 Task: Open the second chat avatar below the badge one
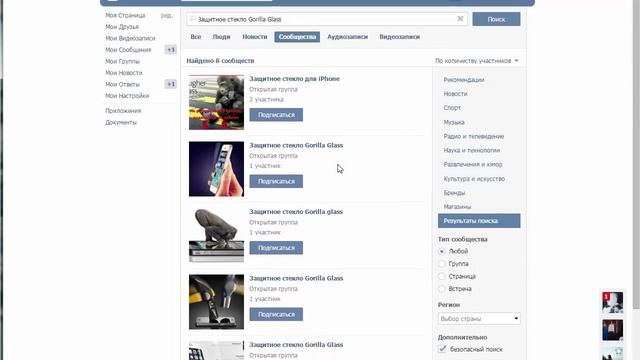[x=612, y=330]
